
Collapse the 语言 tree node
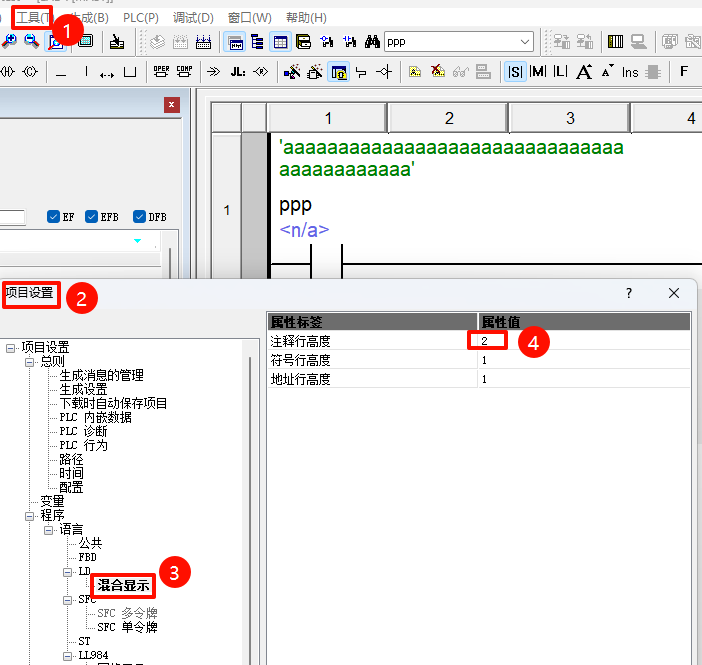pyautogui.click(x=49, y=529)
